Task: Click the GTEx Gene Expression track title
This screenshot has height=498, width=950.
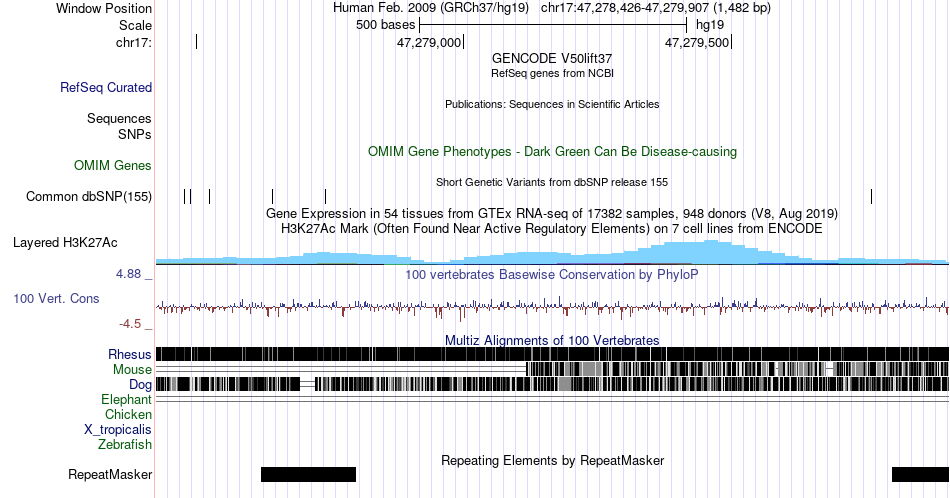Action: [552, 213]
